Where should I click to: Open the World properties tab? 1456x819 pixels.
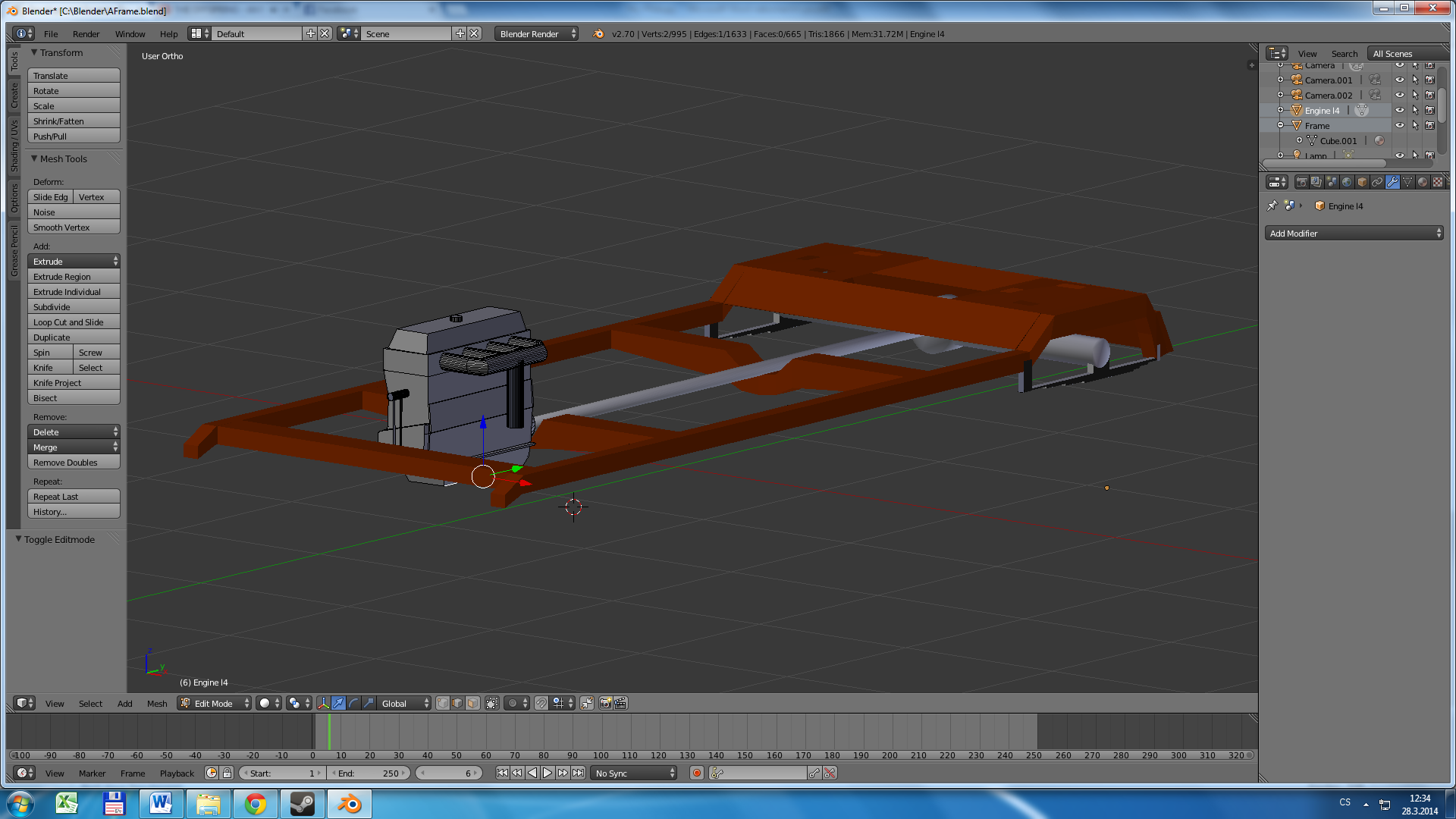(1347, 182)
